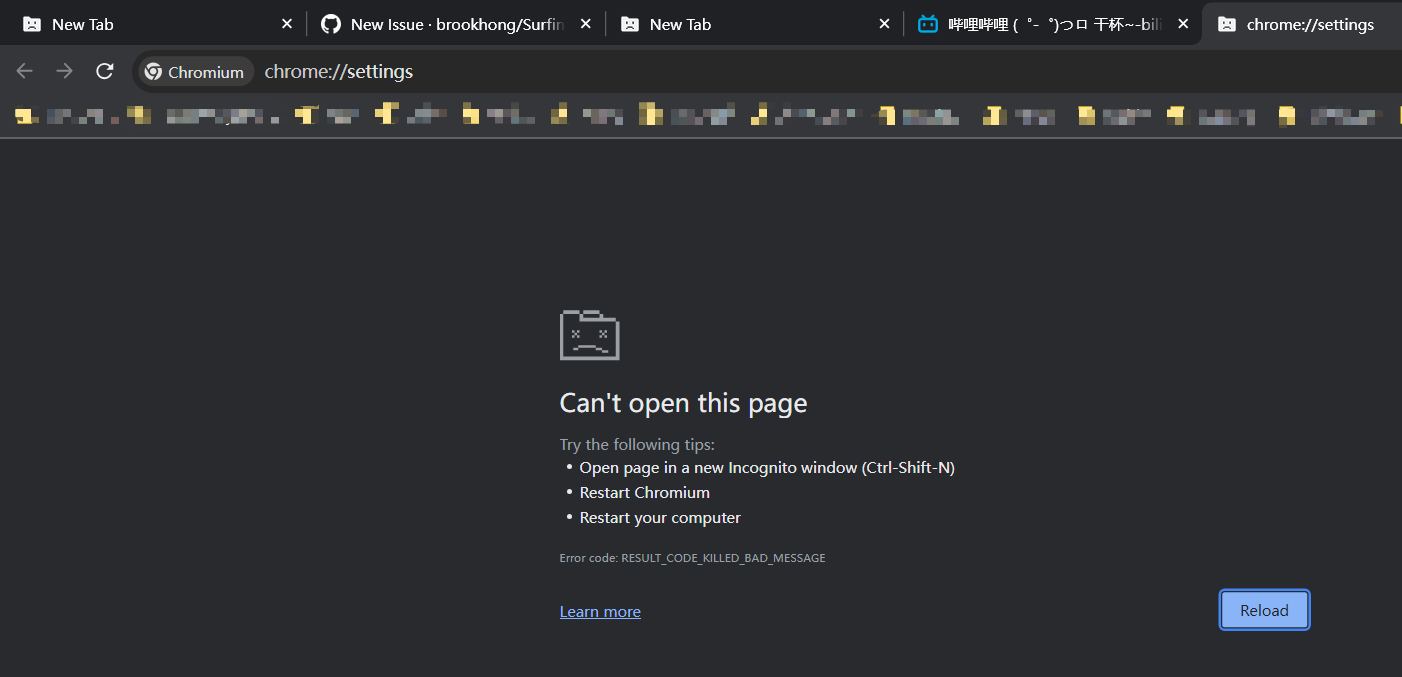Click the bilibili favicon on its tab

[926, 23]
